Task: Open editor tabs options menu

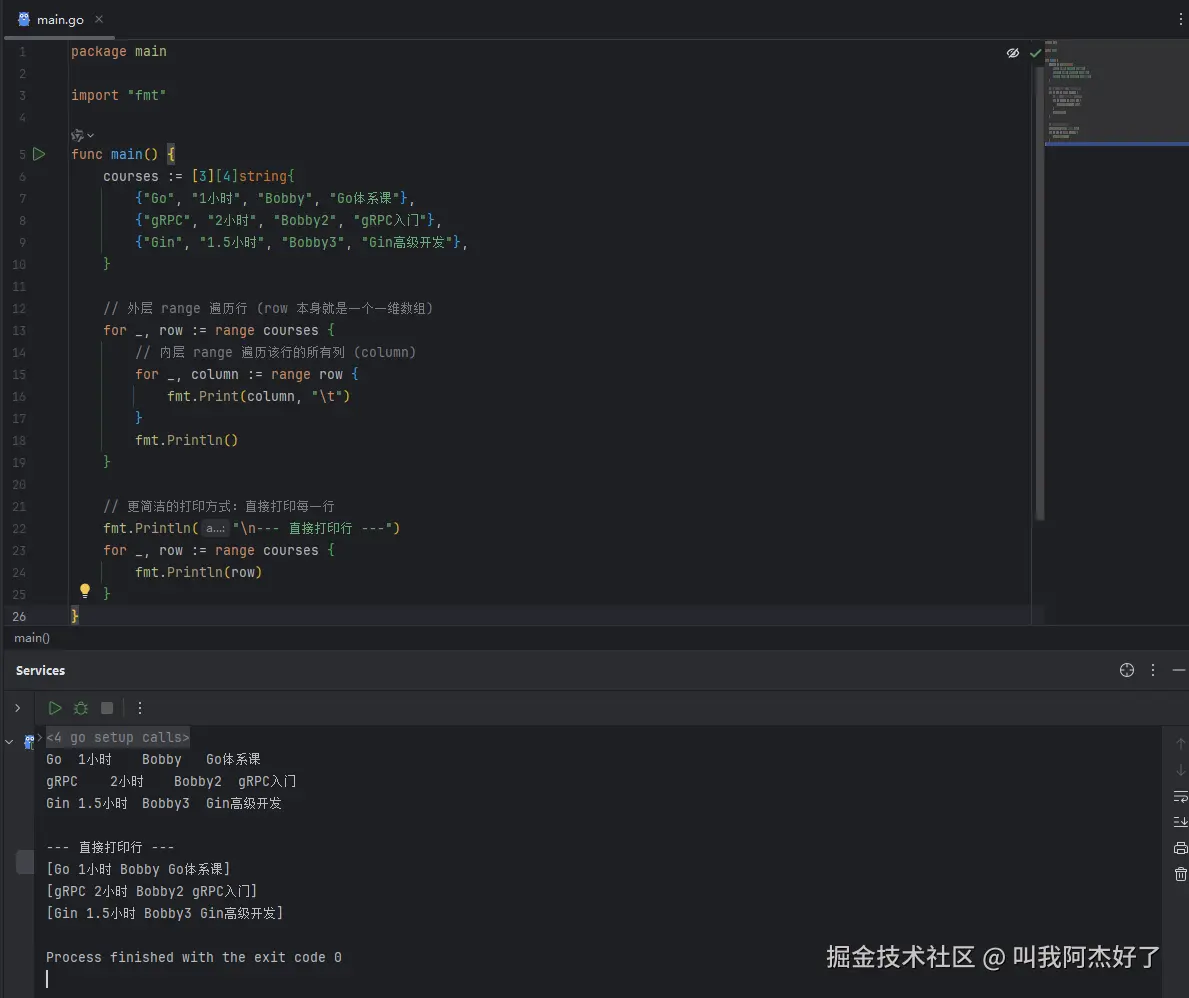Action: (x=1180, y=20)
